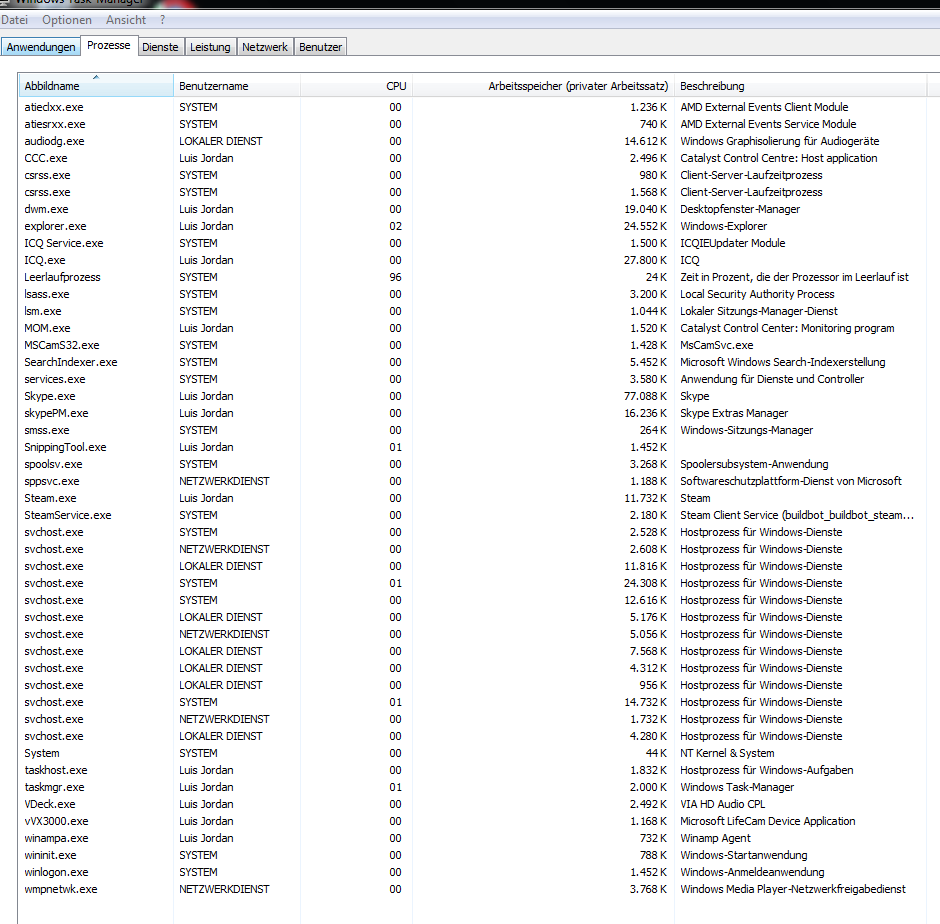Select the MSCamS32.exe process row

tap(472, 345)
